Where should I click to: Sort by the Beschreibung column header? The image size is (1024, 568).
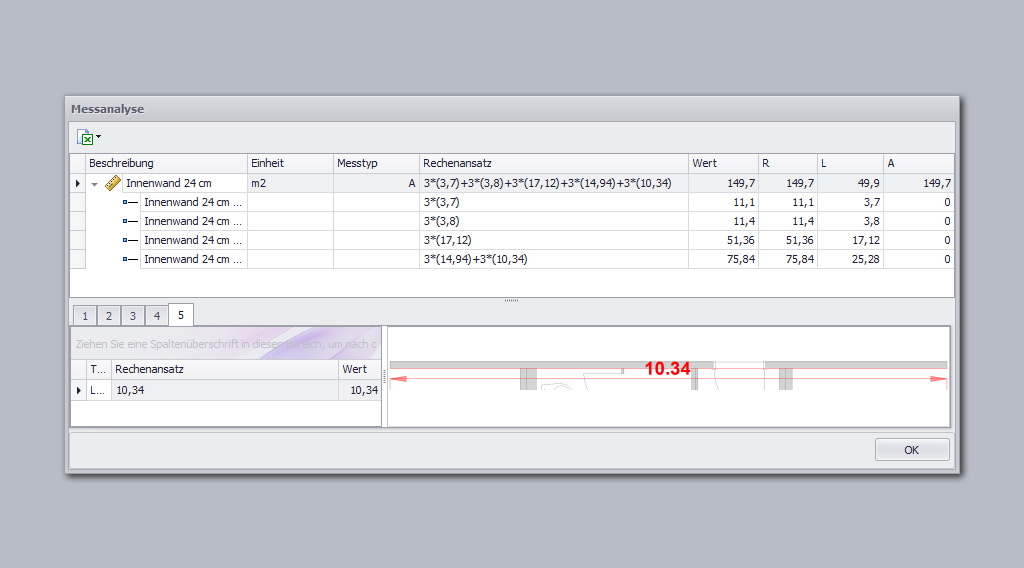click(x=166, y=163)
